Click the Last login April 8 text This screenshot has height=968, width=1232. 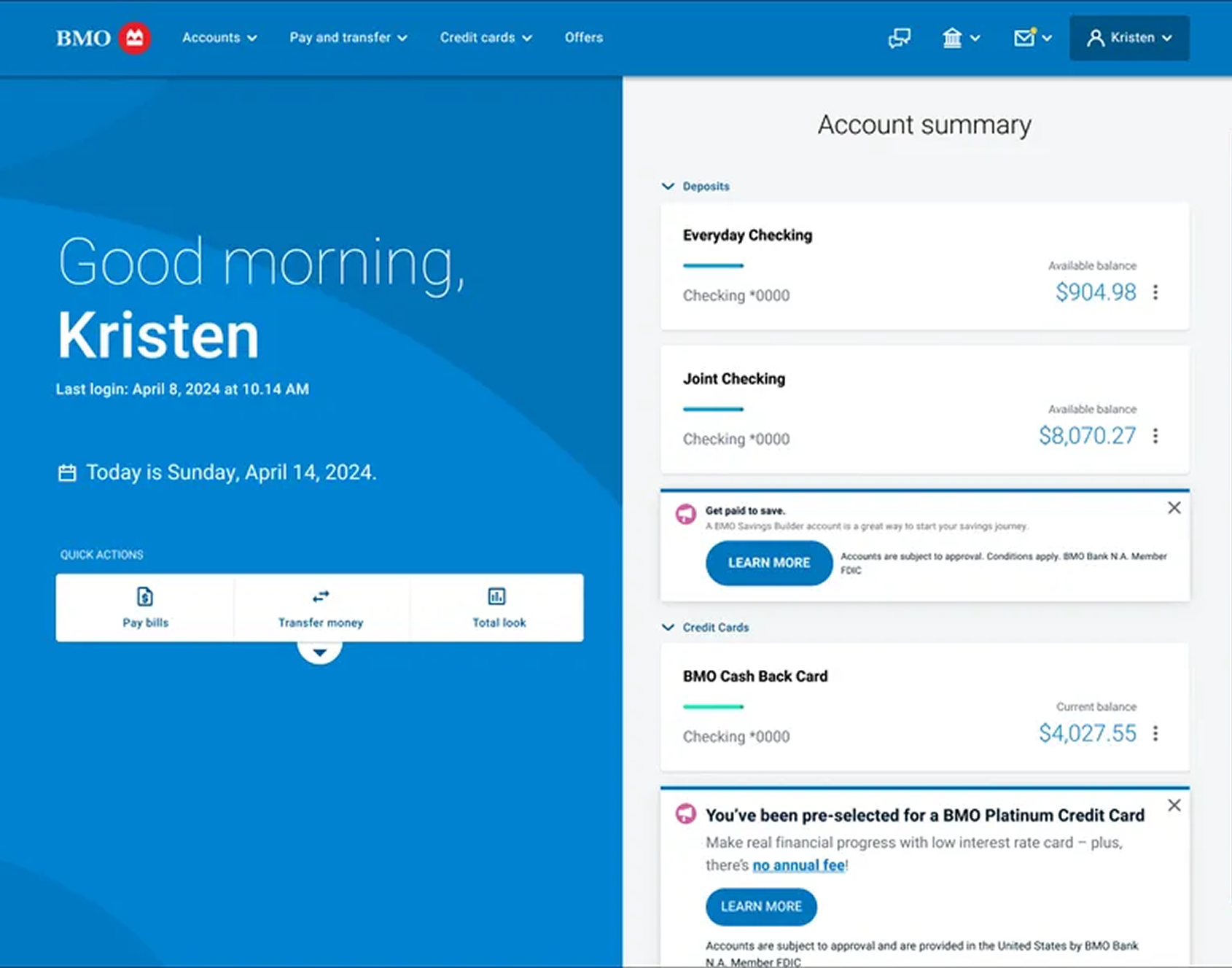[182, 389]
